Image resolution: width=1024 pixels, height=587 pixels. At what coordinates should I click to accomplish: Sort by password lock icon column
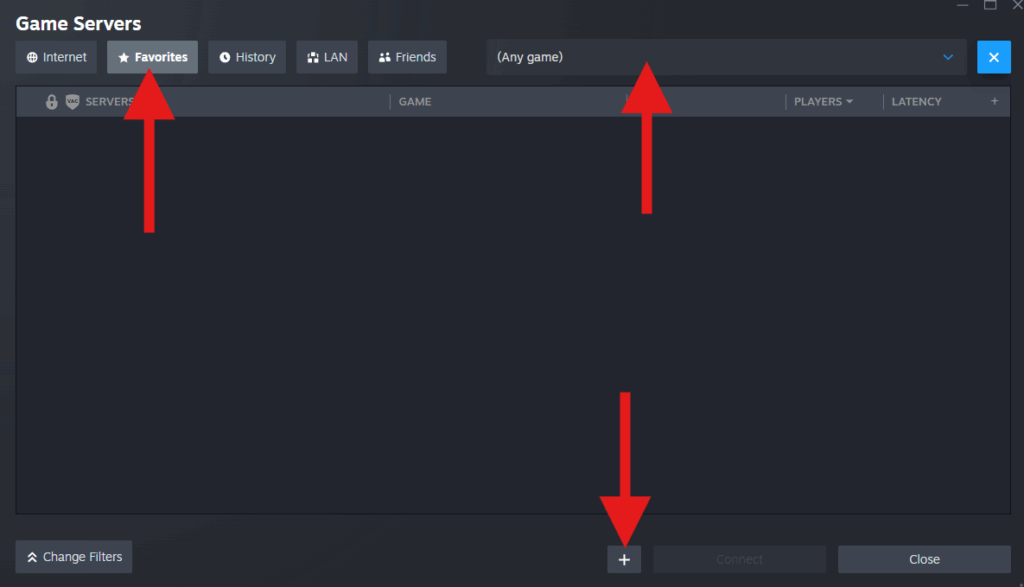coord(52,102)
